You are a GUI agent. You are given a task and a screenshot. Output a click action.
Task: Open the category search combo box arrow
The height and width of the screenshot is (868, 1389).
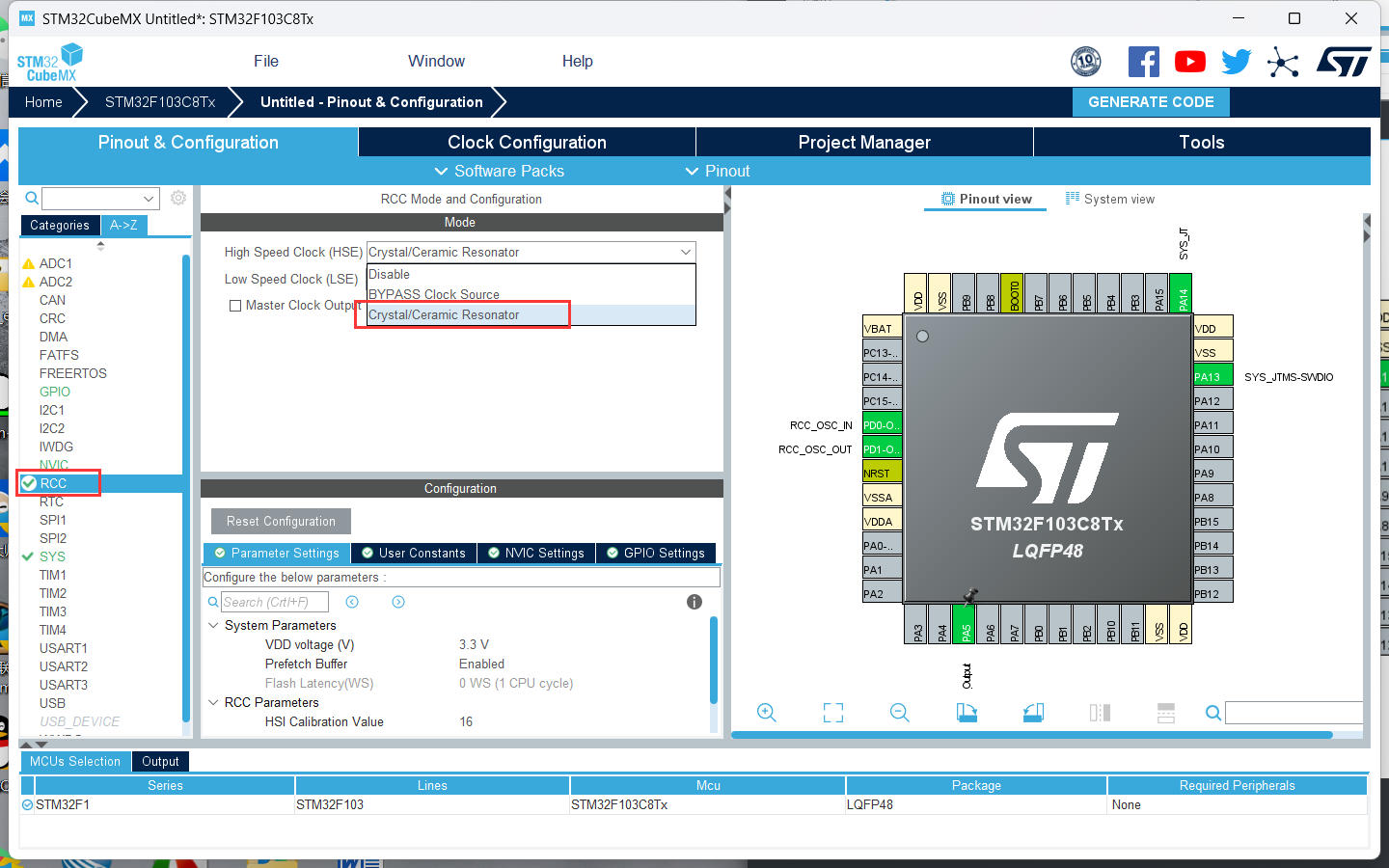tap(150, 198)
